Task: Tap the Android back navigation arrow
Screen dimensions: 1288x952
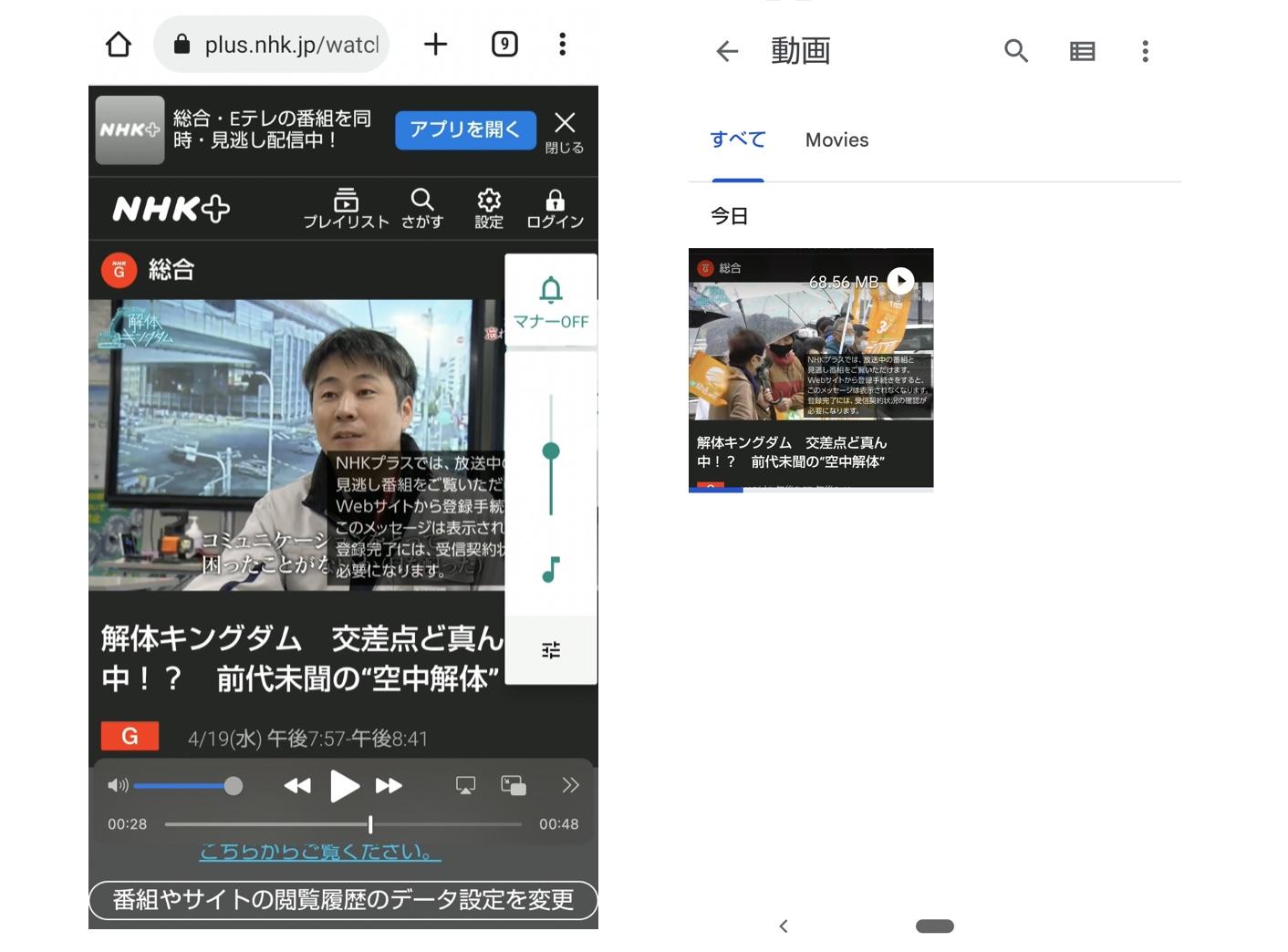Action: pyautogui.click(x=784, y=926)
